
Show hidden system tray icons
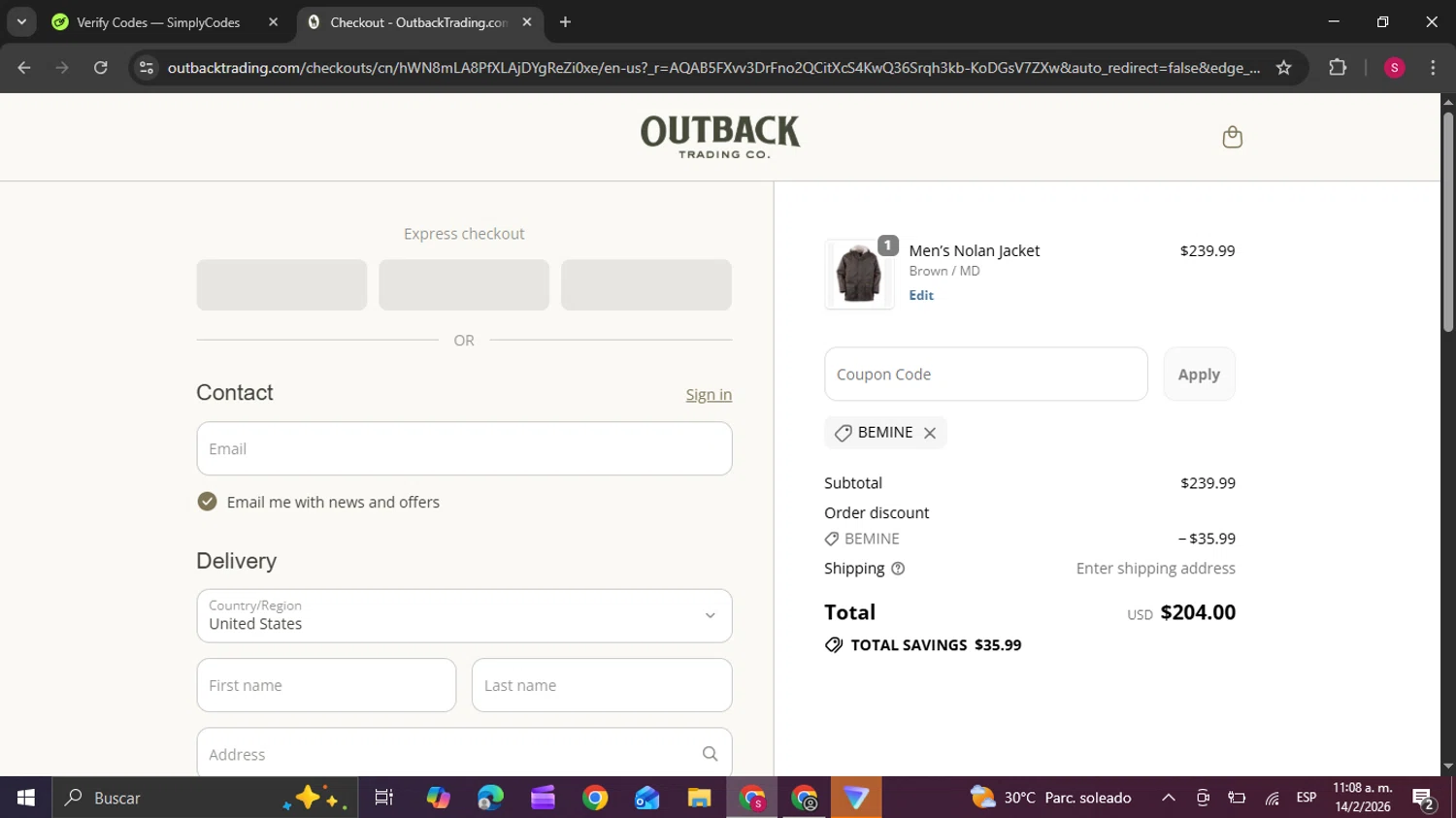coord(1169,798)
